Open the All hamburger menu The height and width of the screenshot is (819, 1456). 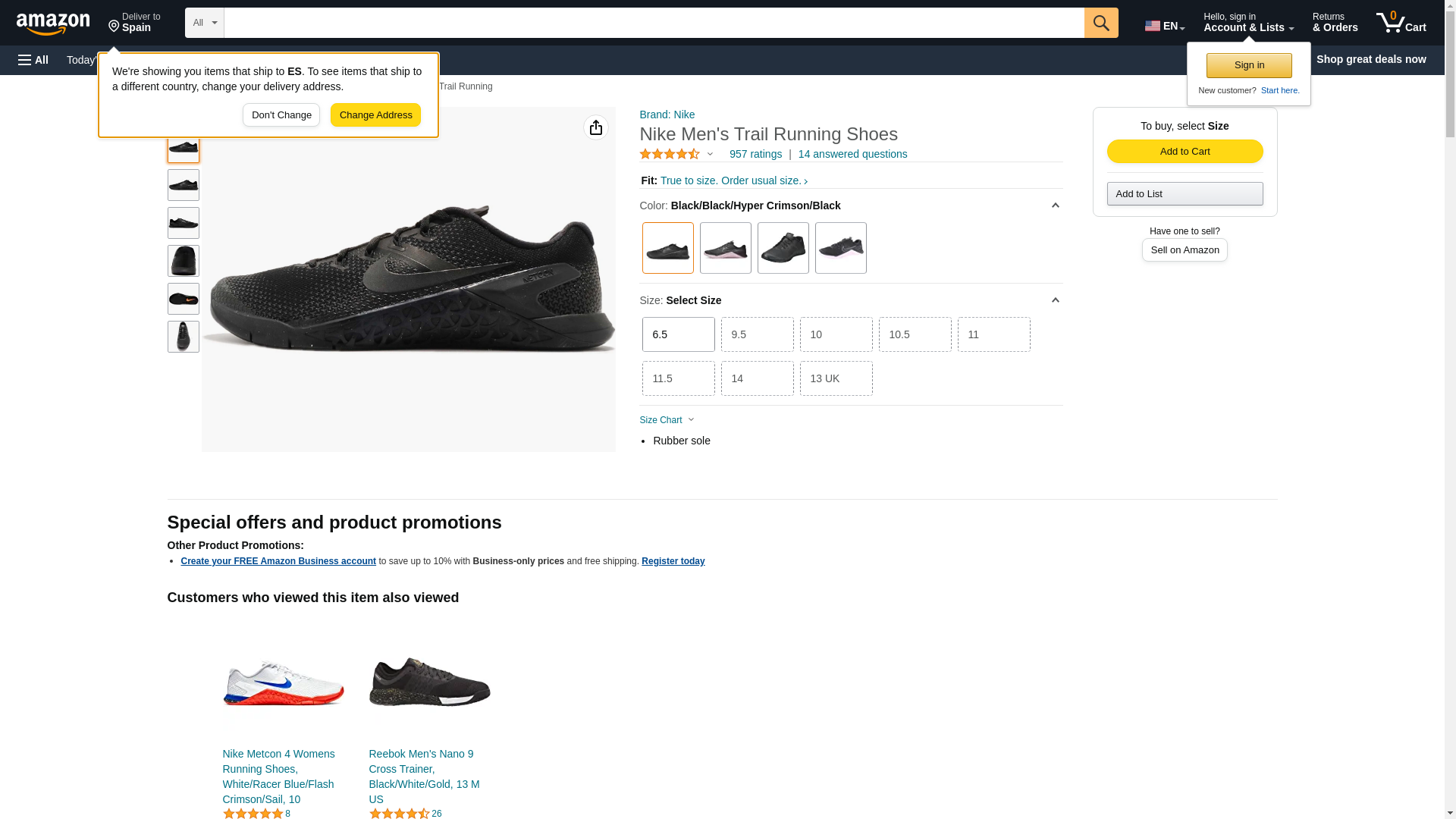coord(33,60)
